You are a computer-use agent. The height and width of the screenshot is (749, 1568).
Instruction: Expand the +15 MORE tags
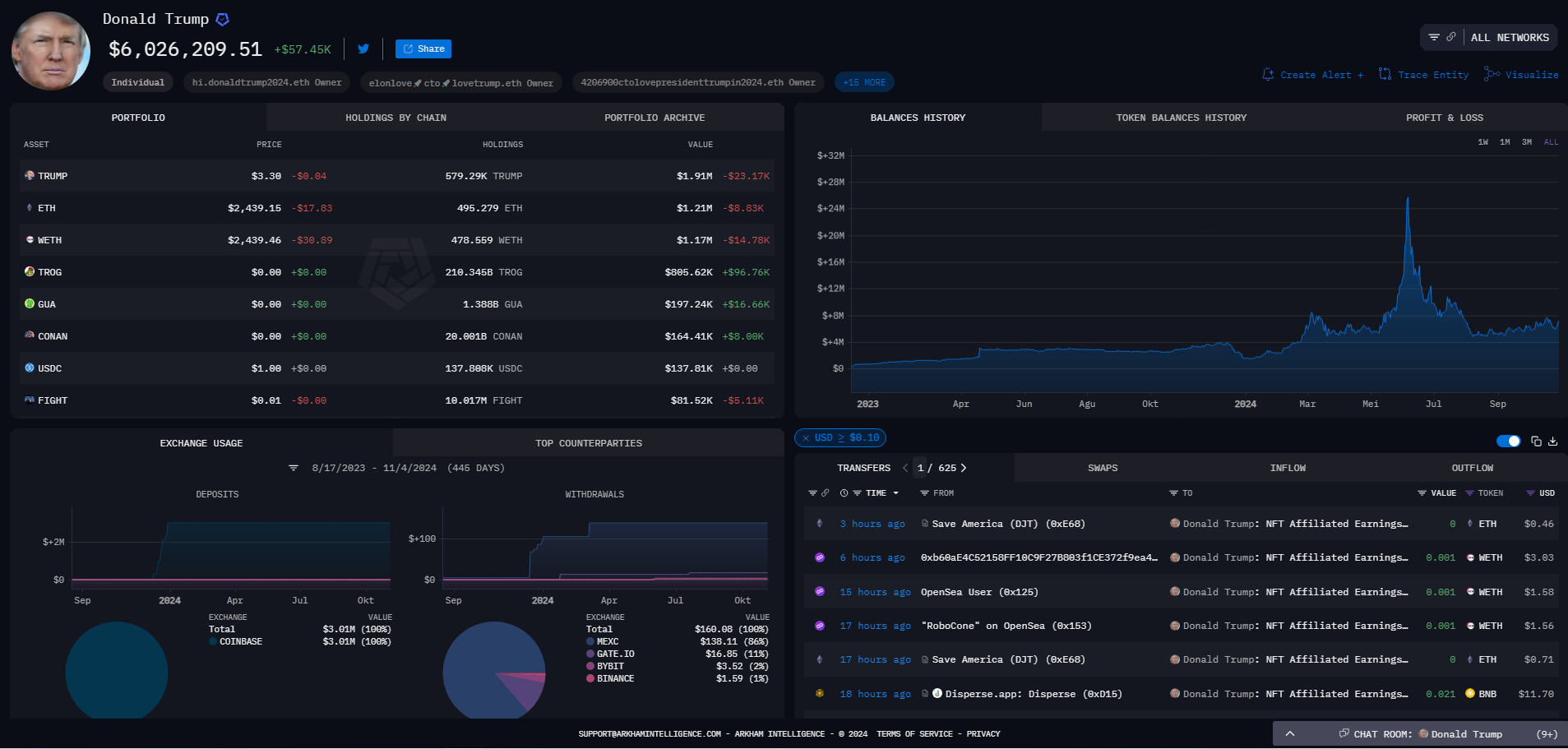(x=863, y=82)
